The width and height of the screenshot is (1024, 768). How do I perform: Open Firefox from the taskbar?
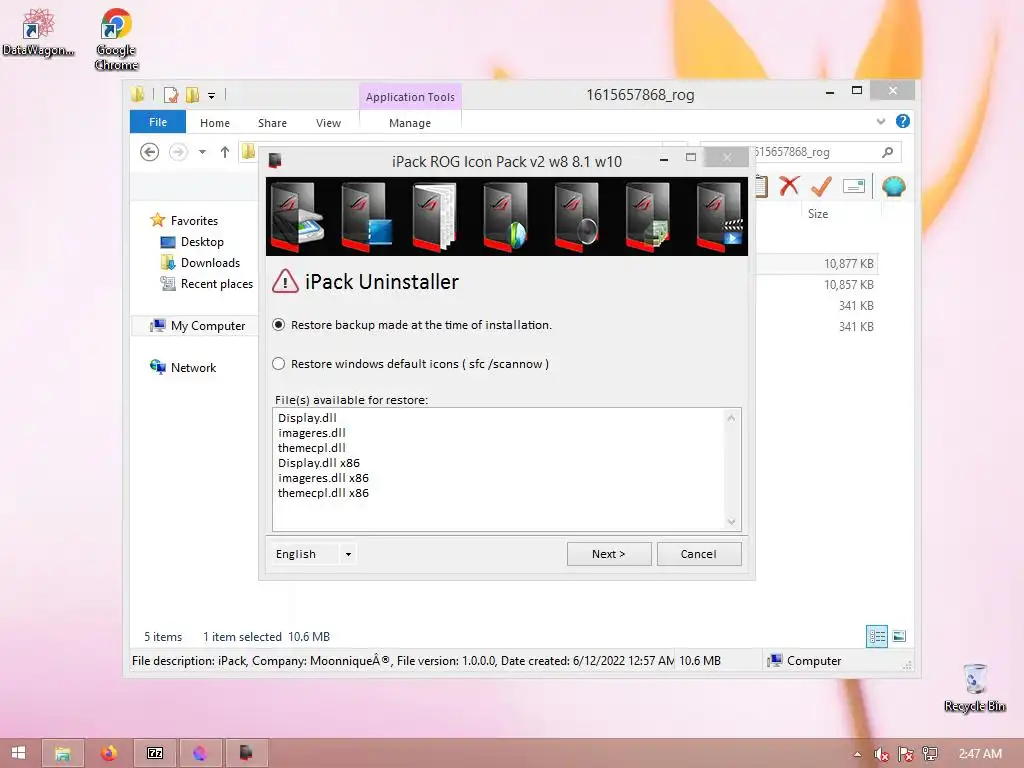(109, 753)
